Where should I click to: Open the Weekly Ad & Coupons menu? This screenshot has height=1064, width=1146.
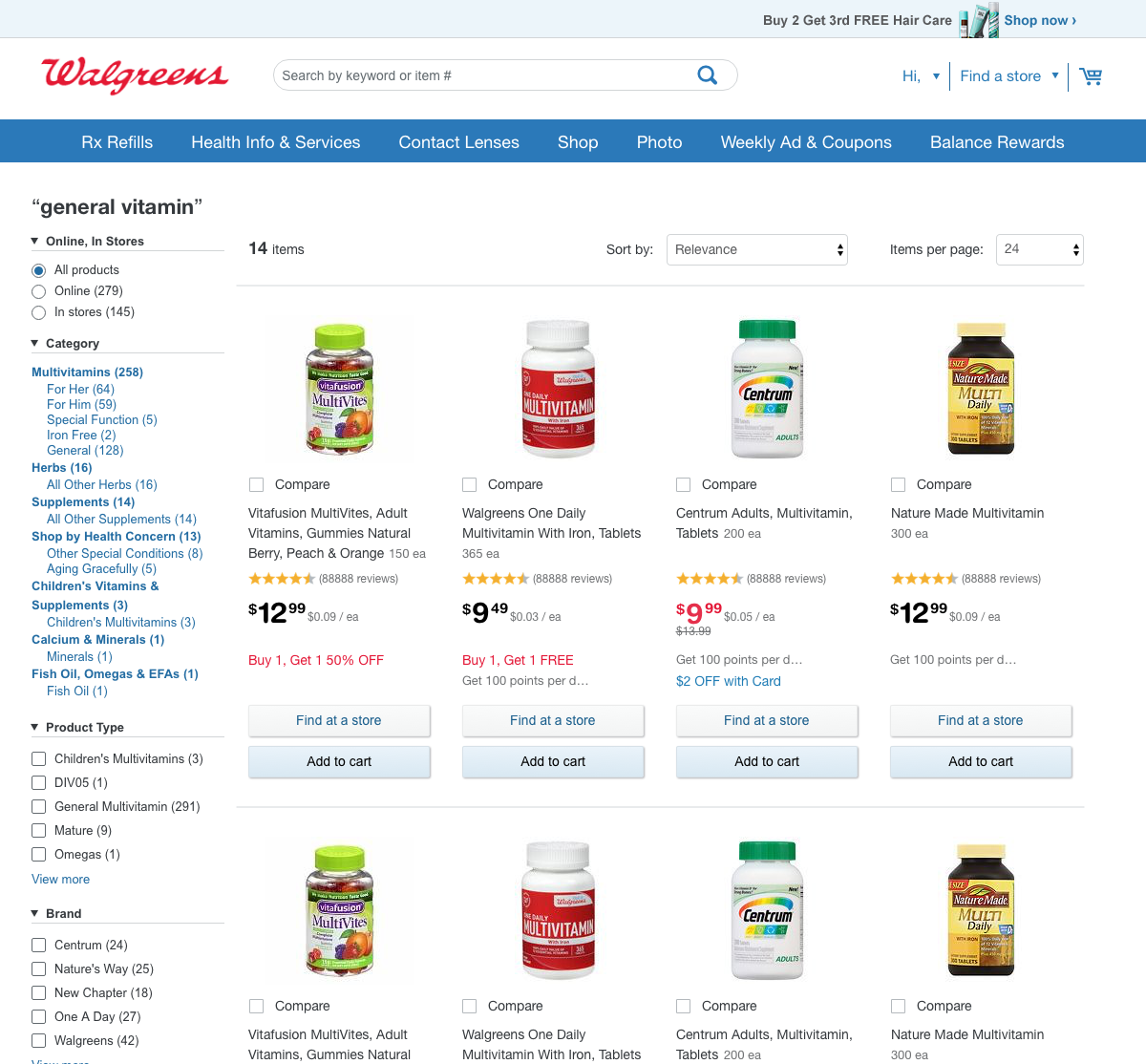tap(806, 142)
